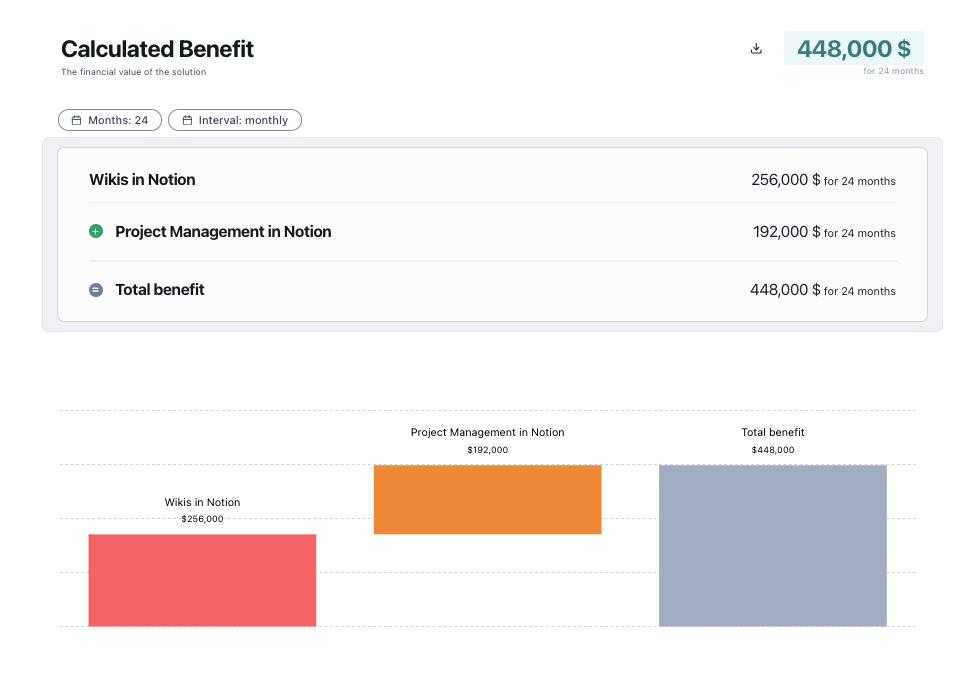Select the highlighted 448,000 $ total value
The width and height of the screenshot is (978, 676).
854,48
